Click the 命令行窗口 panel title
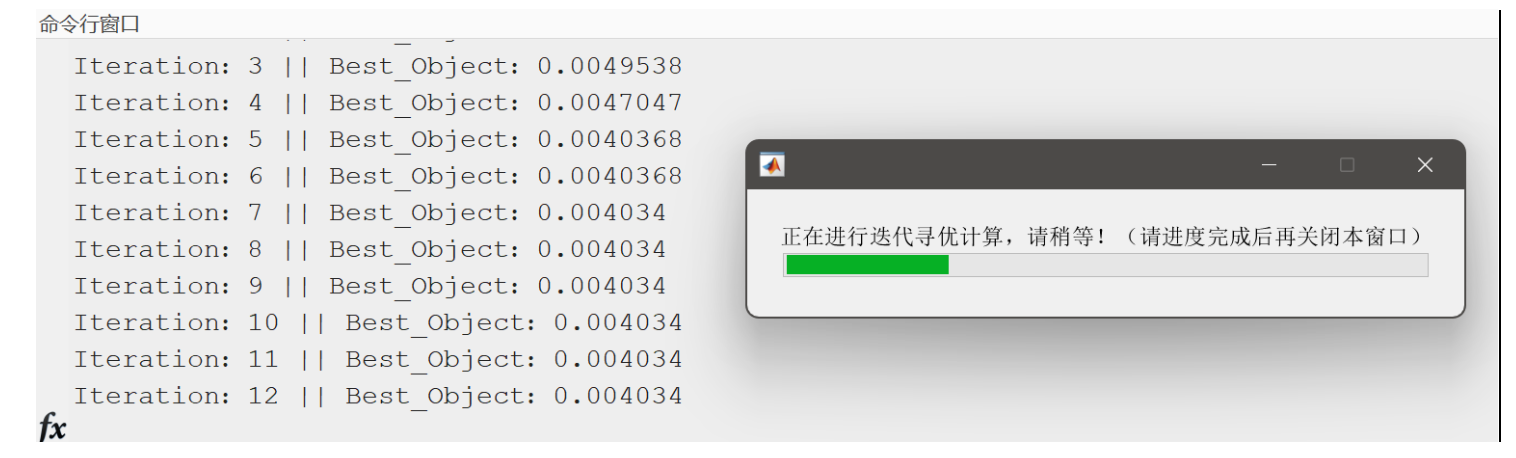The width and height of the screenshot is (1516, 458). 89,24
